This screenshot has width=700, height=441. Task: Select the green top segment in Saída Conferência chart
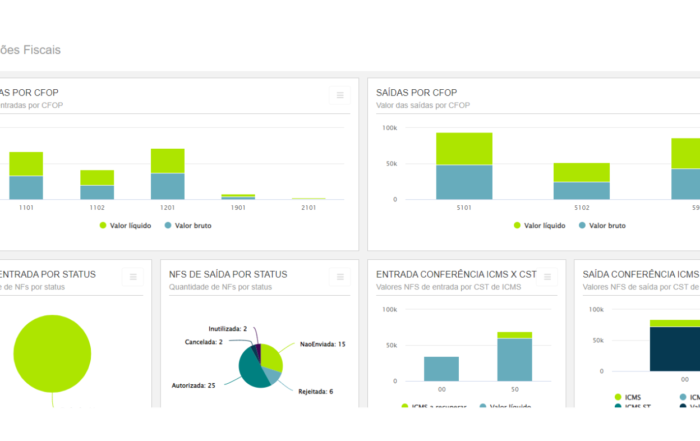675,323
